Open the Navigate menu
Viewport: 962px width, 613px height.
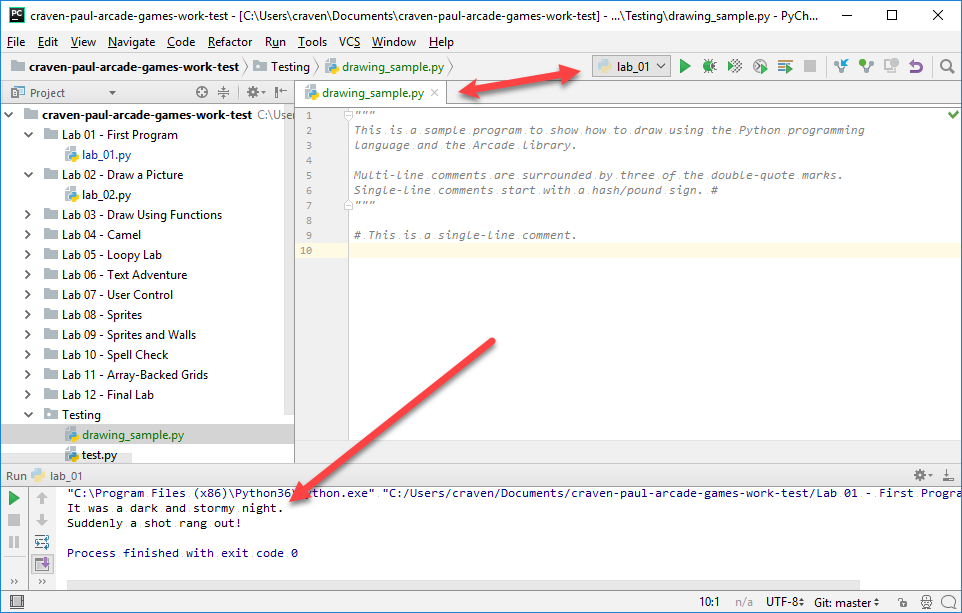(x=131, y=42)
